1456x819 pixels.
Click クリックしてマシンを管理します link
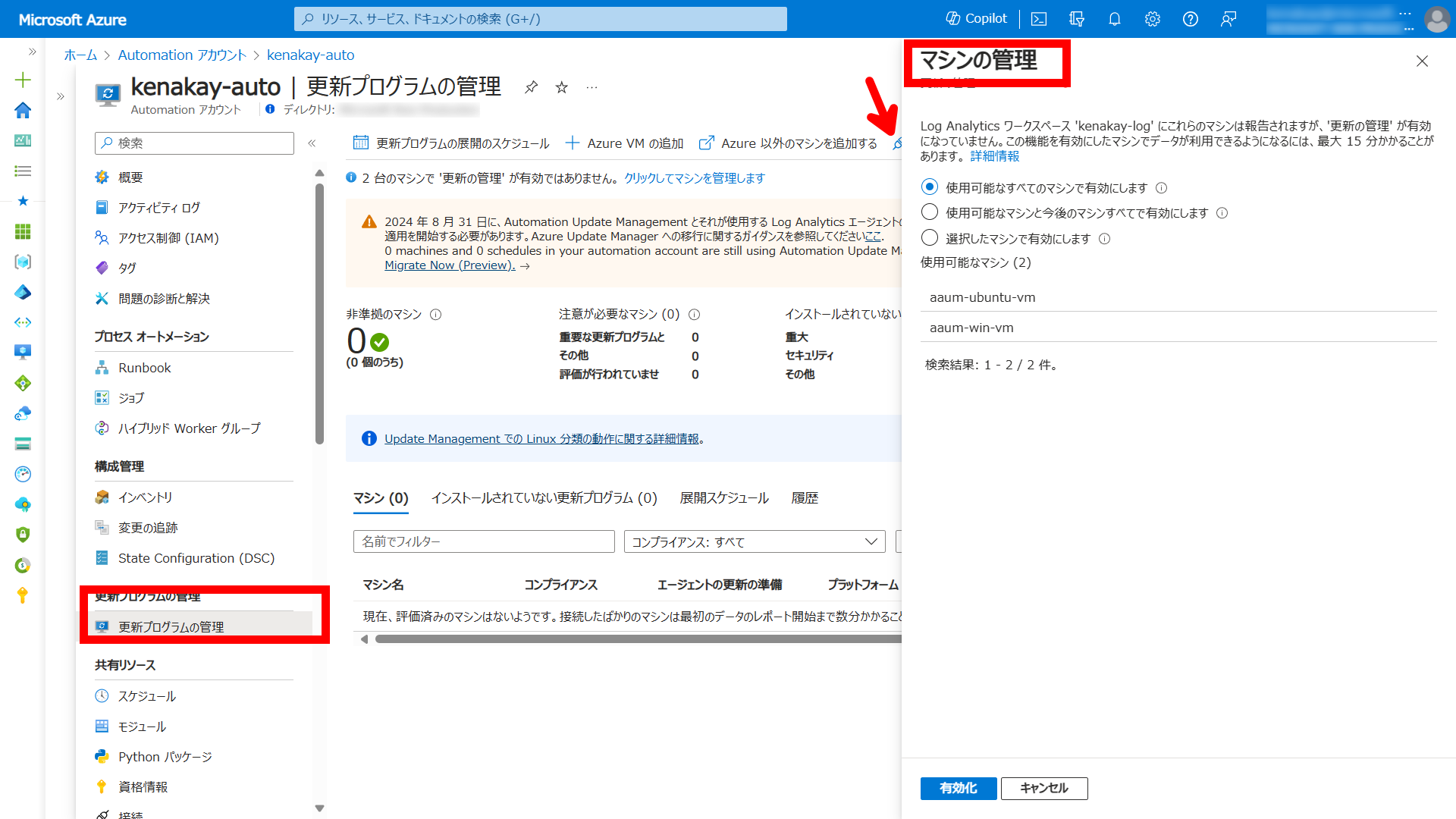(x=695, y=178)
